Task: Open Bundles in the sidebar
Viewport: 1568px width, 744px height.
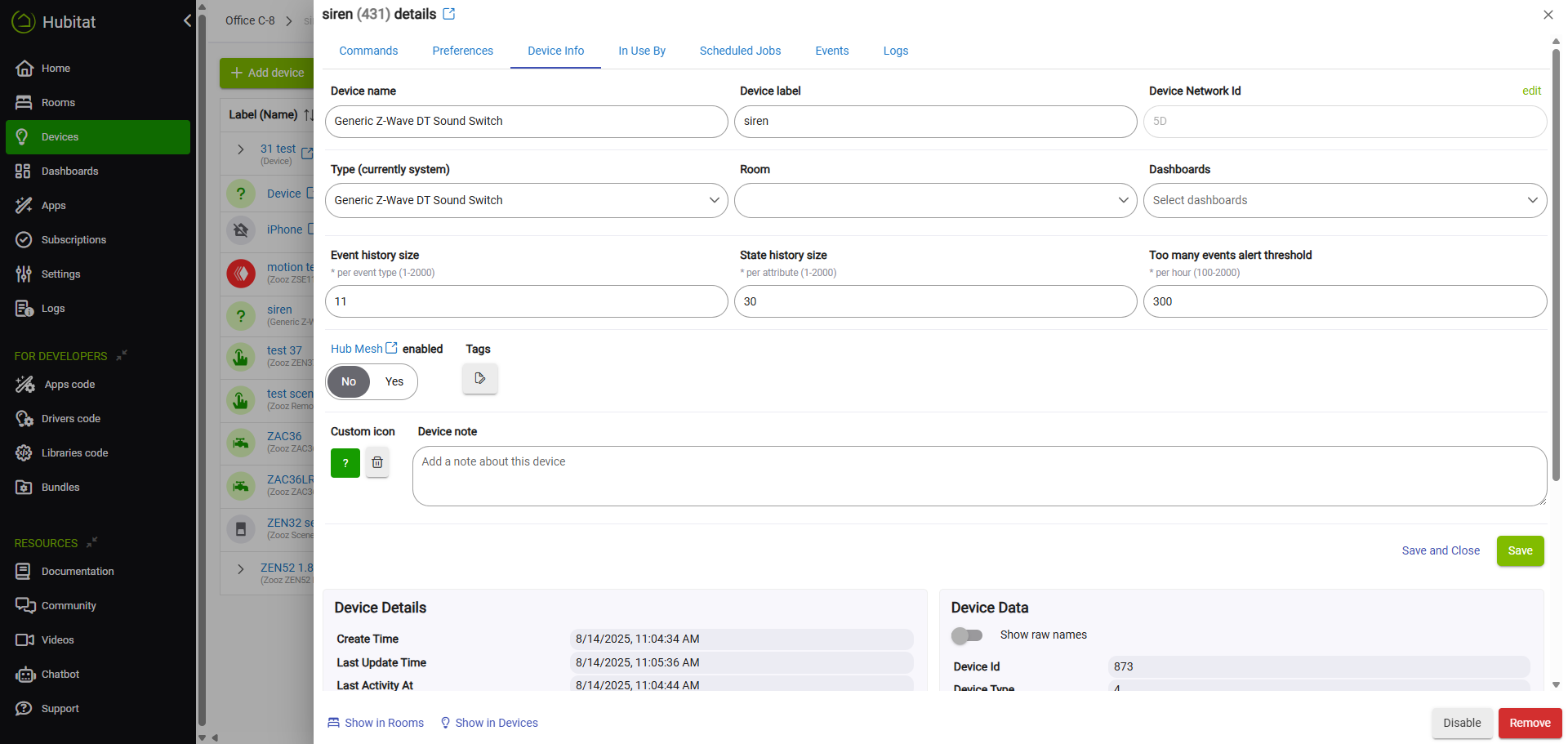Action: point(98,488)
